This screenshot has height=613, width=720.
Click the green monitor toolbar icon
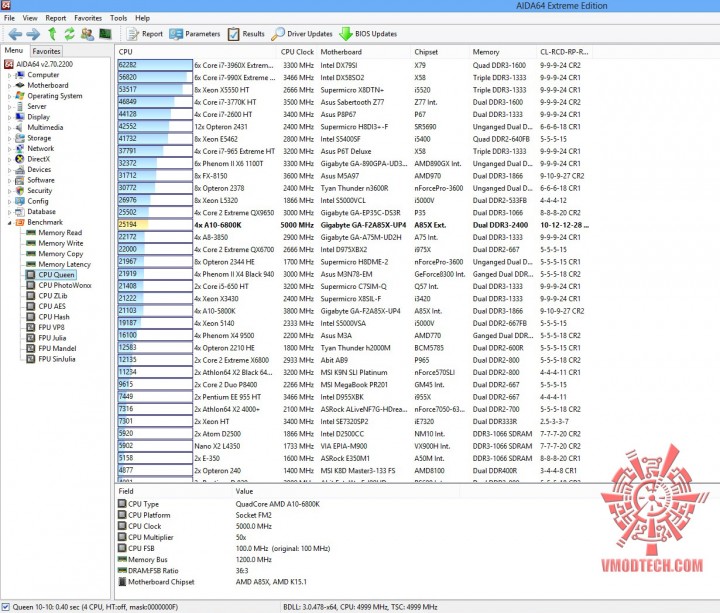pos(105,34)
